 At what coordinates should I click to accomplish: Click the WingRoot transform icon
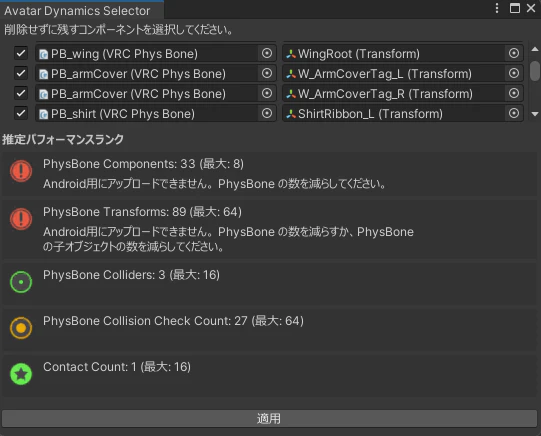[291, 54]
